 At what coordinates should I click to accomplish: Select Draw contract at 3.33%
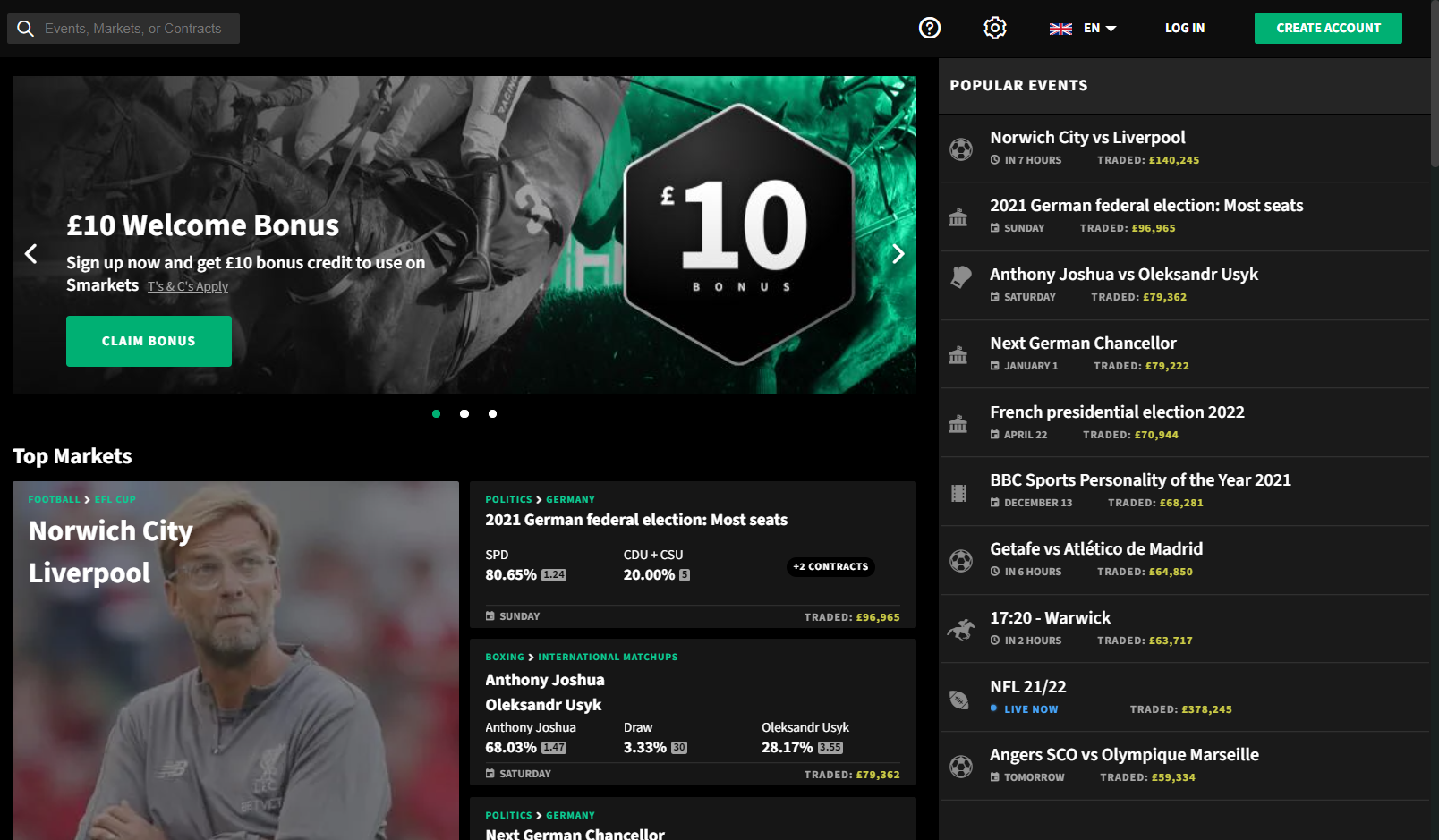(655, 738)
